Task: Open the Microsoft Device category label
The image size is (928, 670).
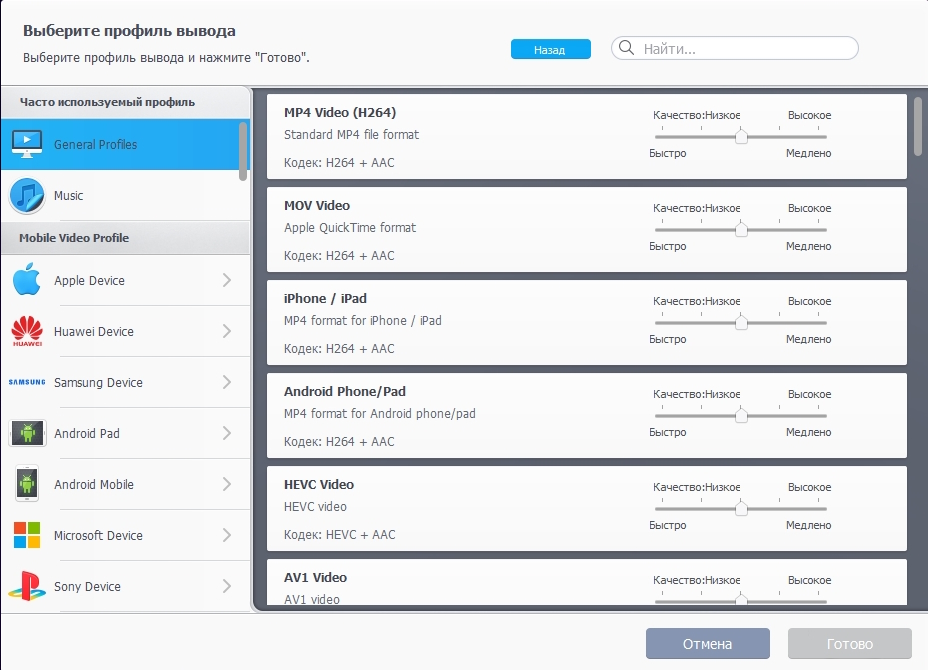Action: pyautogui.click(x=98, y=536)
